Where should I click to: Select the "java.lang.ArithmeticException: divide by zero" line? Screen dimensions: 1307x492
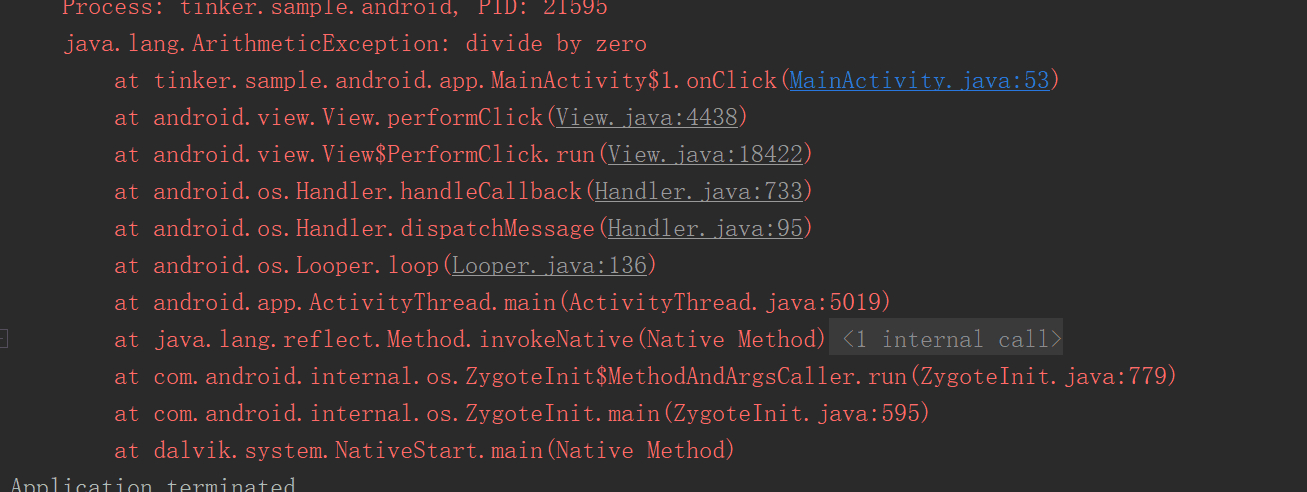click(x=355, y=44)
